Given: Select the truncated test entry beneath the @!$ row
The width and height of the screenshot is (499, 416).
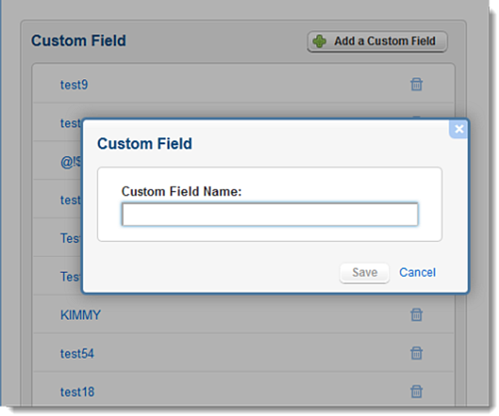Looking at the screenshot, I should pos(71,200).
